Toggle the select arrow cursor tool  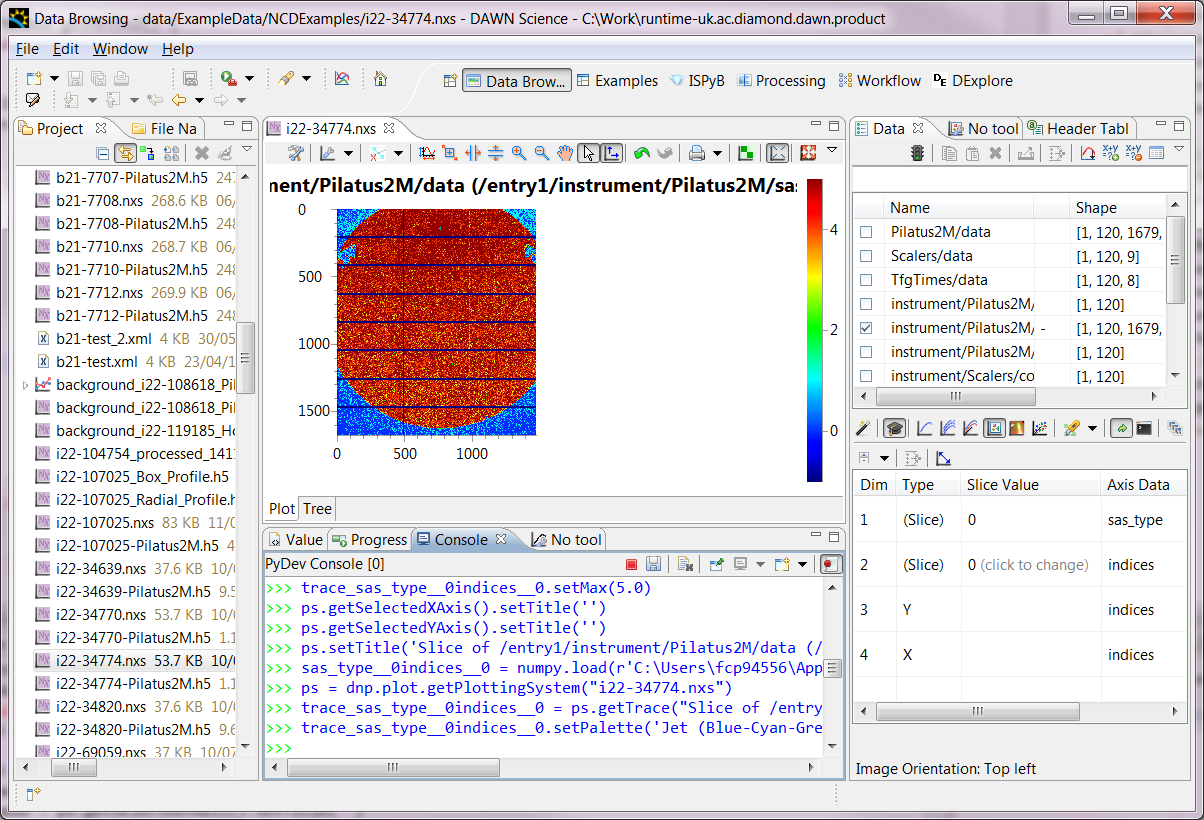coord(588,153)
